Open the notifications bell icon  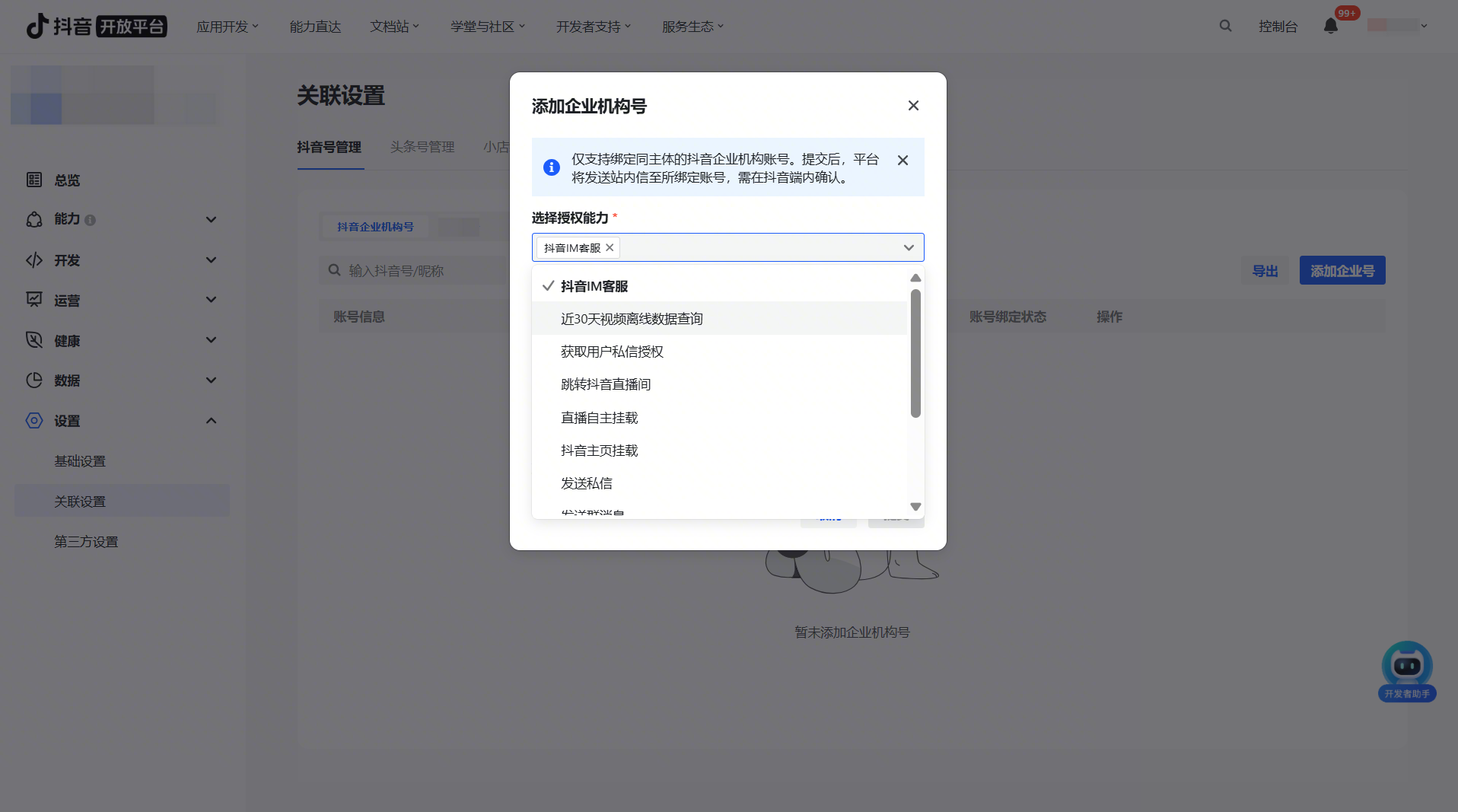(x=1330, y=26)
